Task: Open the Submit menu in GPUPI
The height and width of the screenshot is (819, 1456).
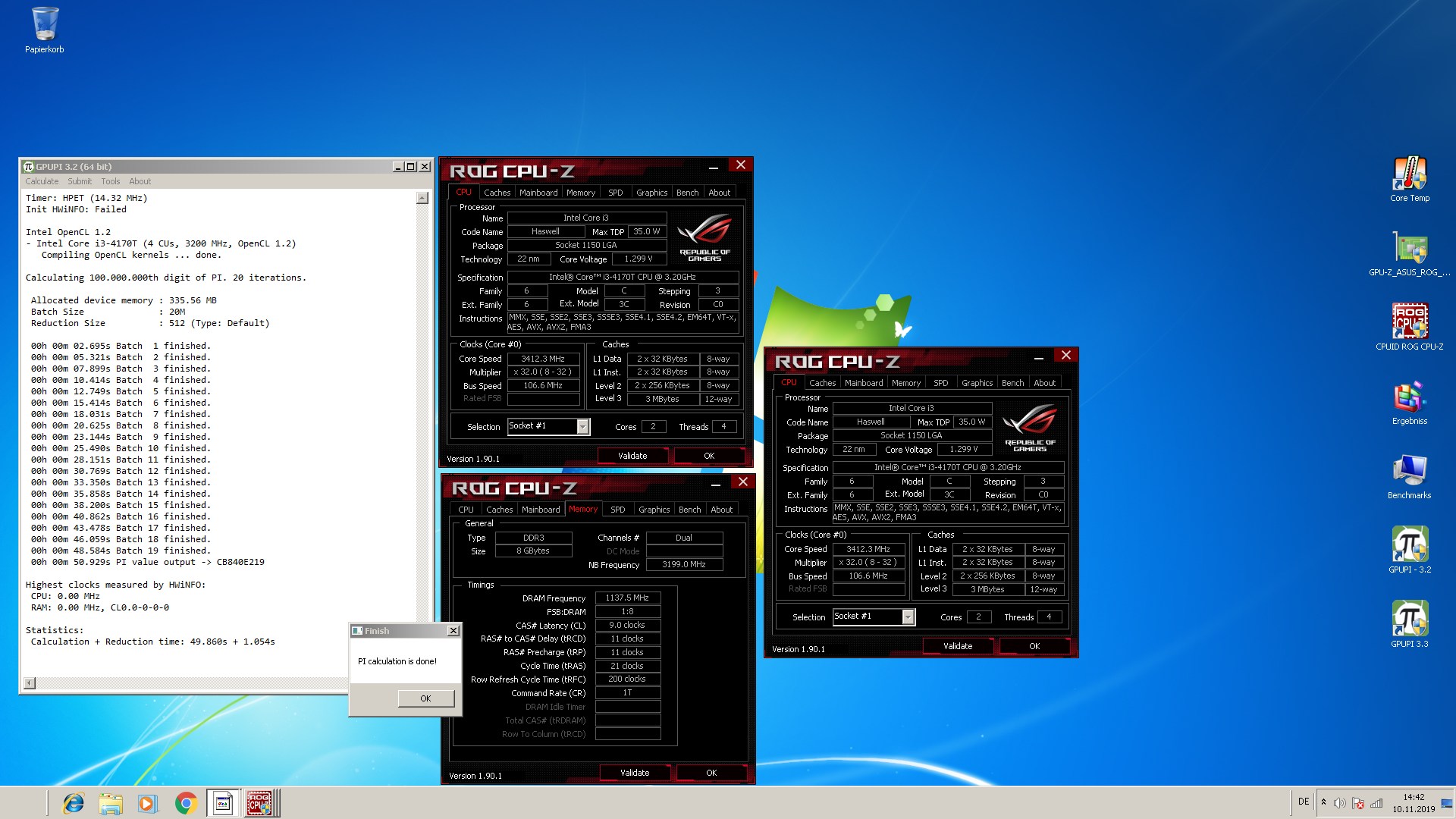Action: pos(80,181)
